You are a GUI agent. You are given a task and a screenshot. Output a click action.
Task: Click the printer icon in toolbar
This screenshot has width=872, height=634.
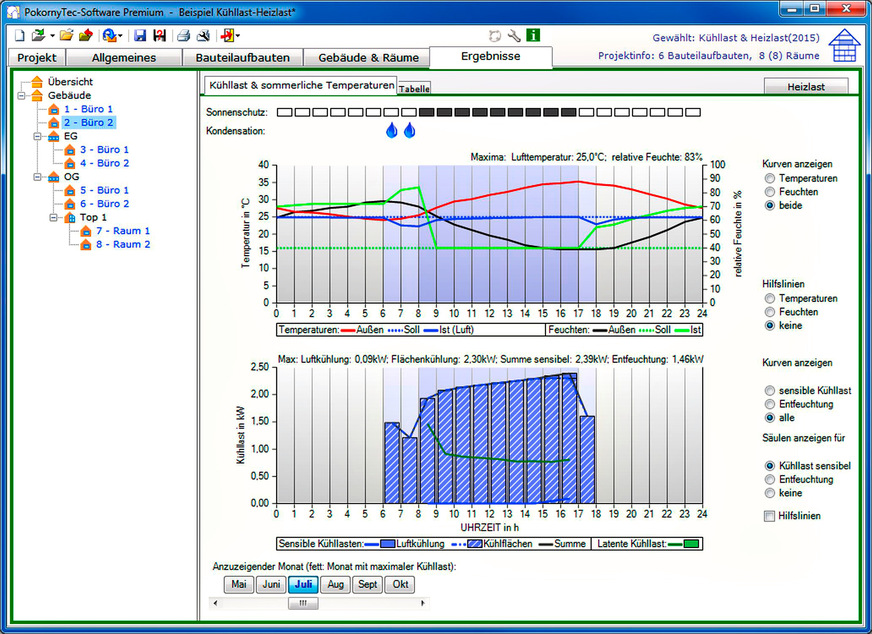[183, 35]
